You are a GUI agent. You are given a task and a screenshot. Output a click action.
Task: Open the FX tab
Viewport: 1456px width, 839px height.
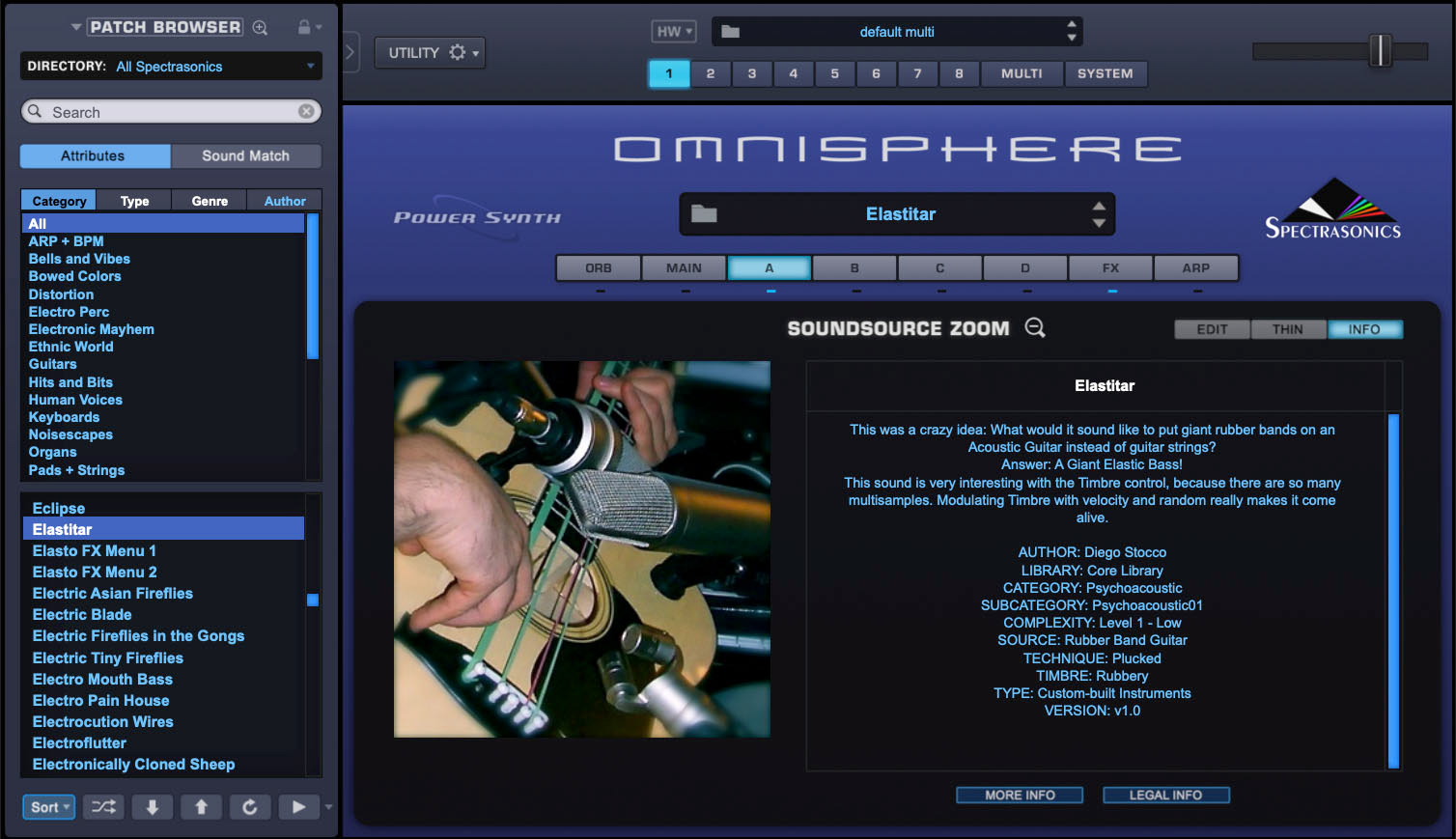(x=1110, y=268)
